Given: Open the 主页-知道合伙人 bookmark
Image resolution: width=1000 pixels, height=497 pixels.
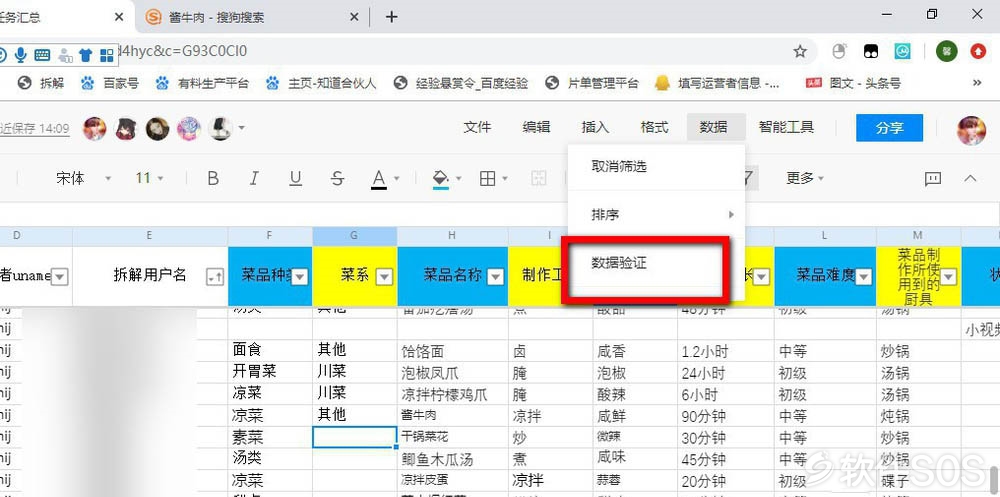Looking at the screenshot, I should (321, 83).
